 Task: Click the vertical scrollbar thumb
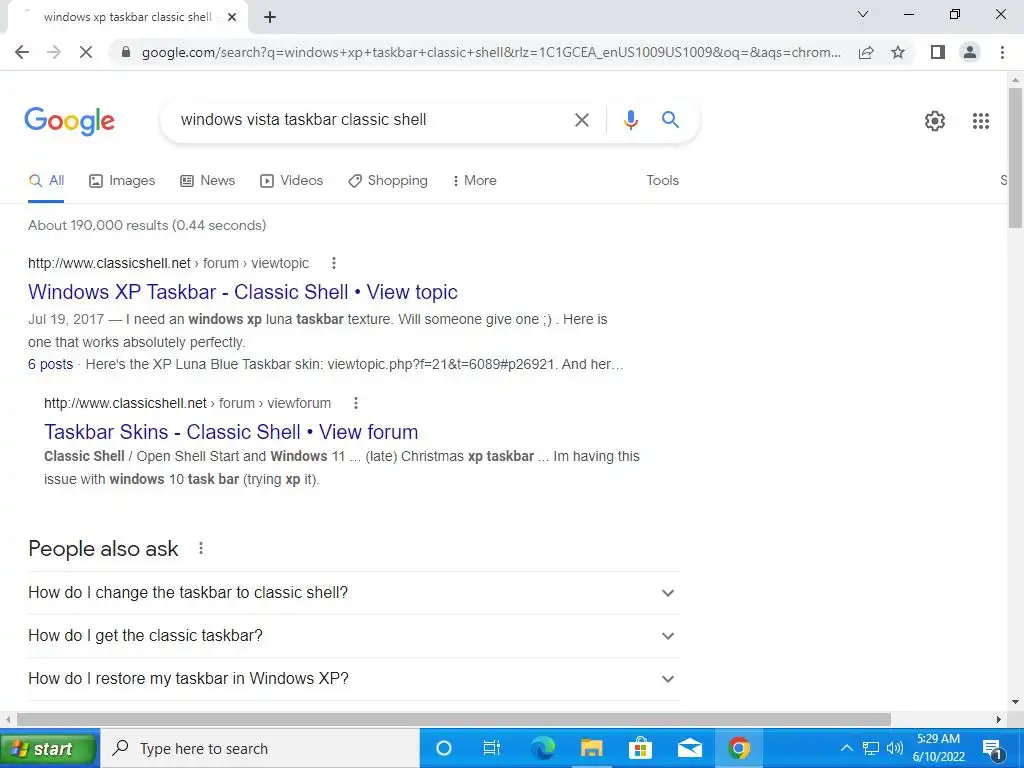point(1015,157)
